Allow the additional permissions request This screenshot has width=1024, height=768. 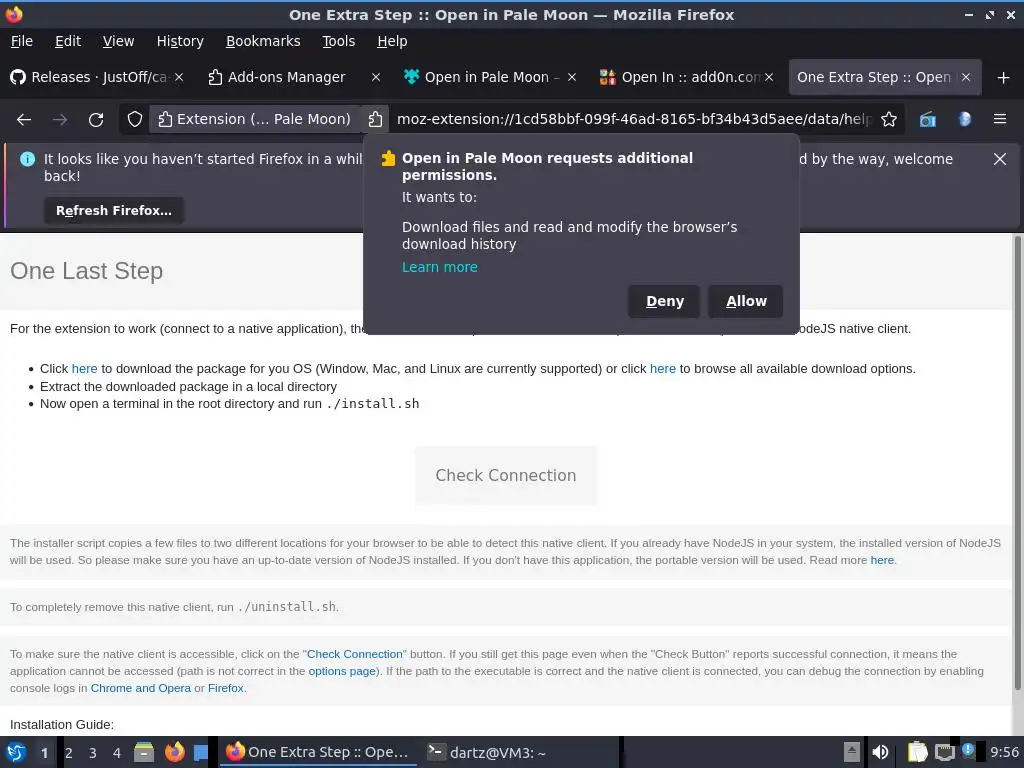pyautogui.click(x=746, y=301)
